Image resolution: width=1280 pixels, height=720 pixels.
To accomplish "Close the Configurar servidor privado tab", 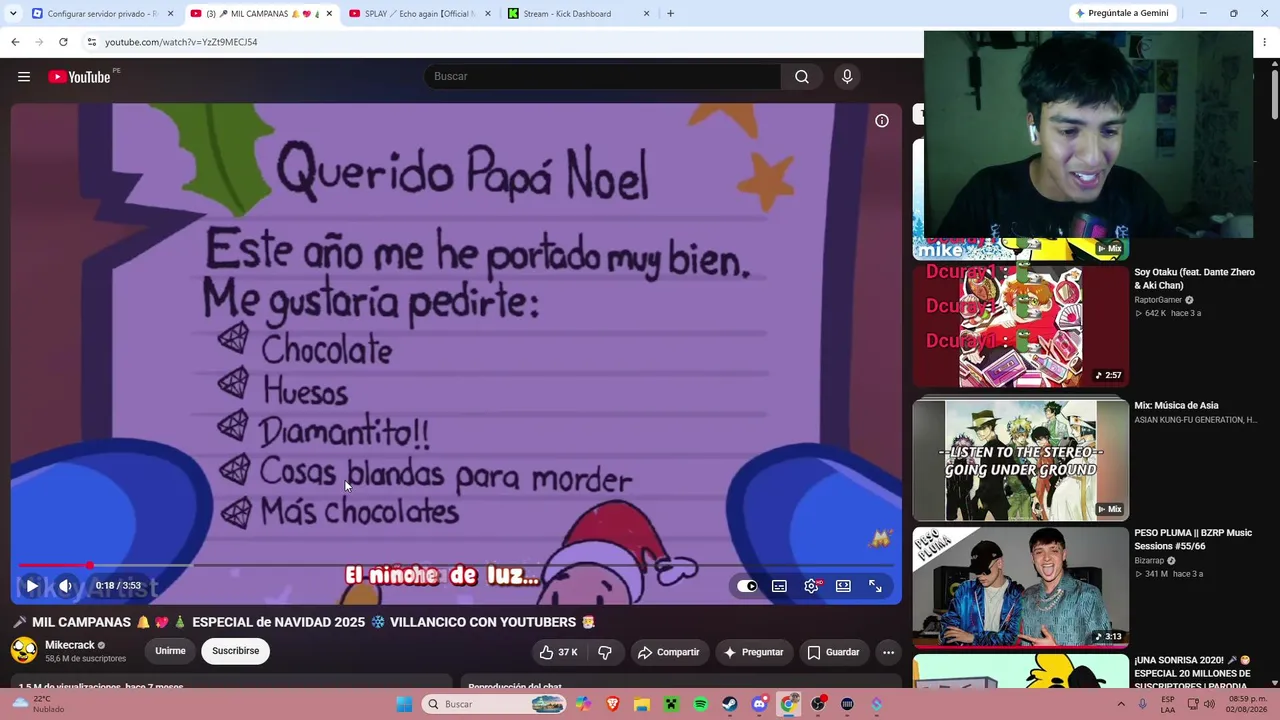I will click(x=171, y=14).
